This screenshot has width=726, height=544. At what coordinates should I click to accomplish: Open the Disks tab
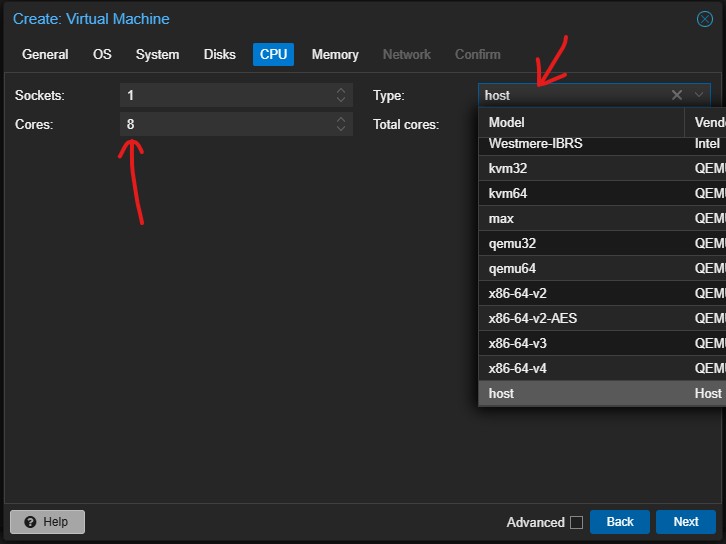(x=220, y=54)
